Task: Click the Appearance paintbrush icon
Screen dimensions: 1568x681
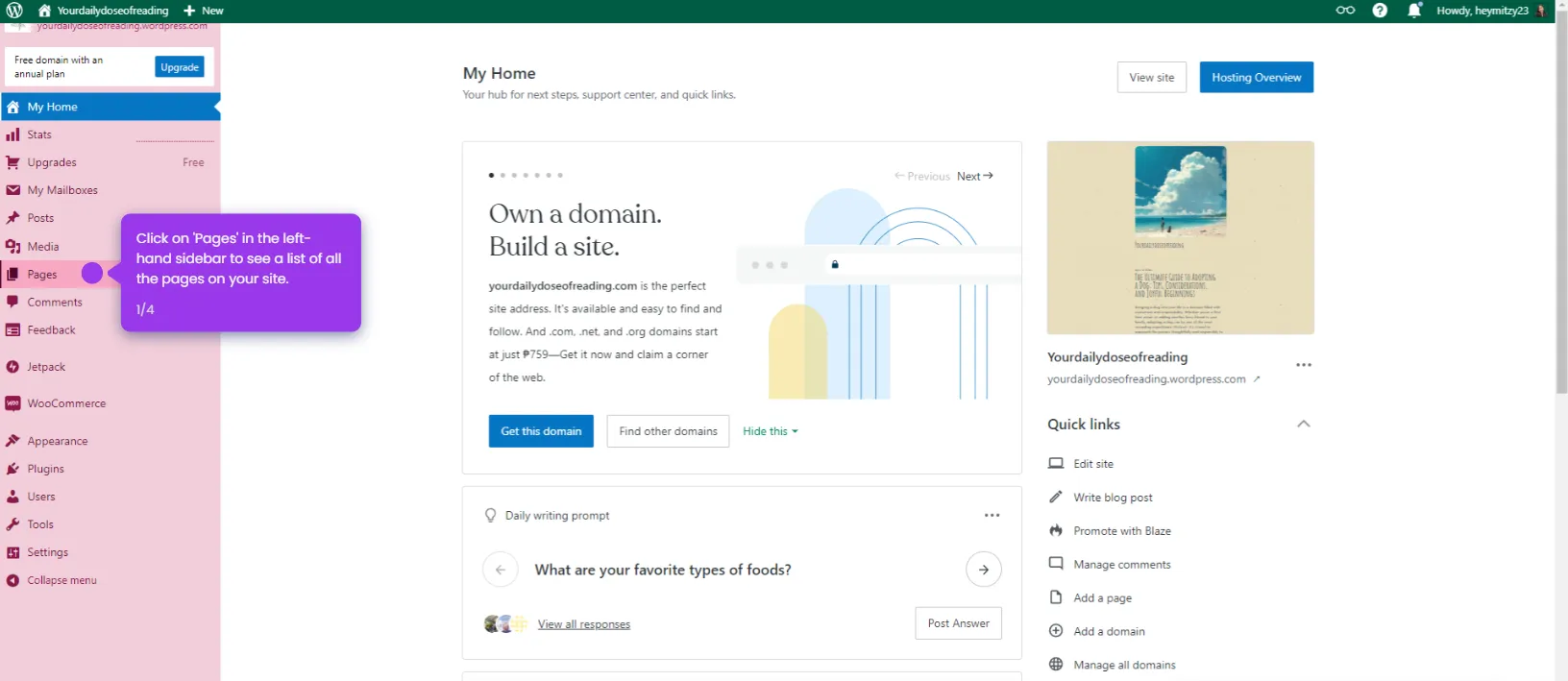Action: click(x=12, y=441)
